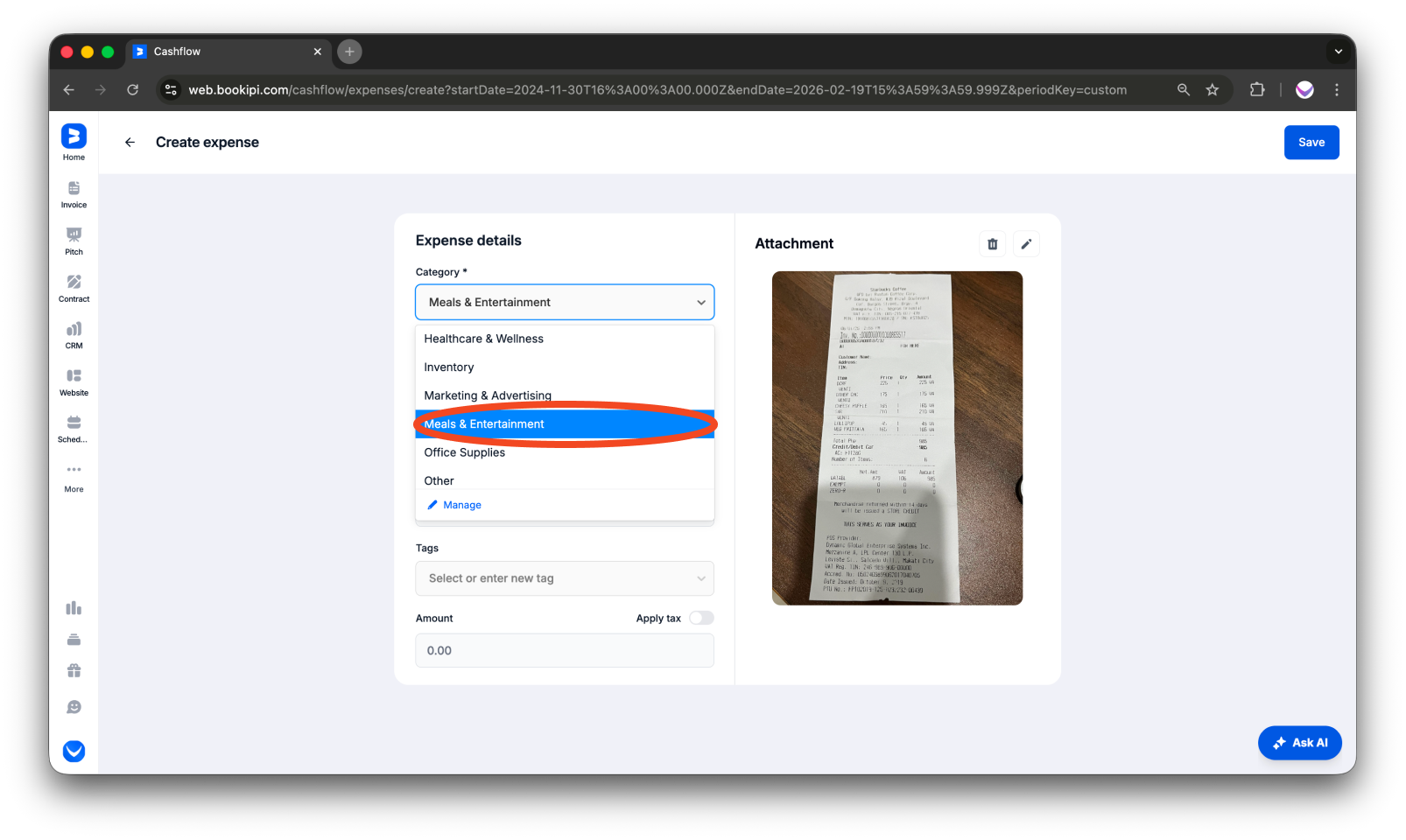Click the blue profile badge at sidebar bottom

(x=74, y=751)
